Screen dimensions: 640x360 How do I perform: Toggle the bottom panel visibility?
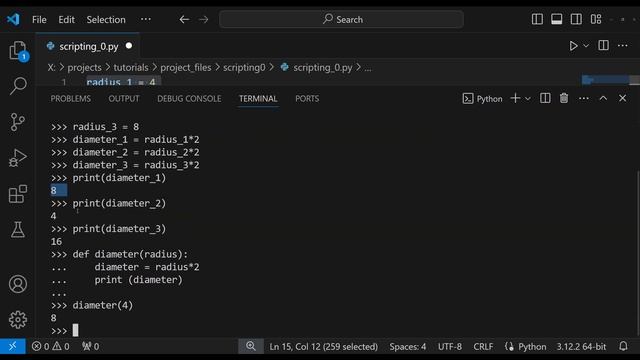pos(556,19)
